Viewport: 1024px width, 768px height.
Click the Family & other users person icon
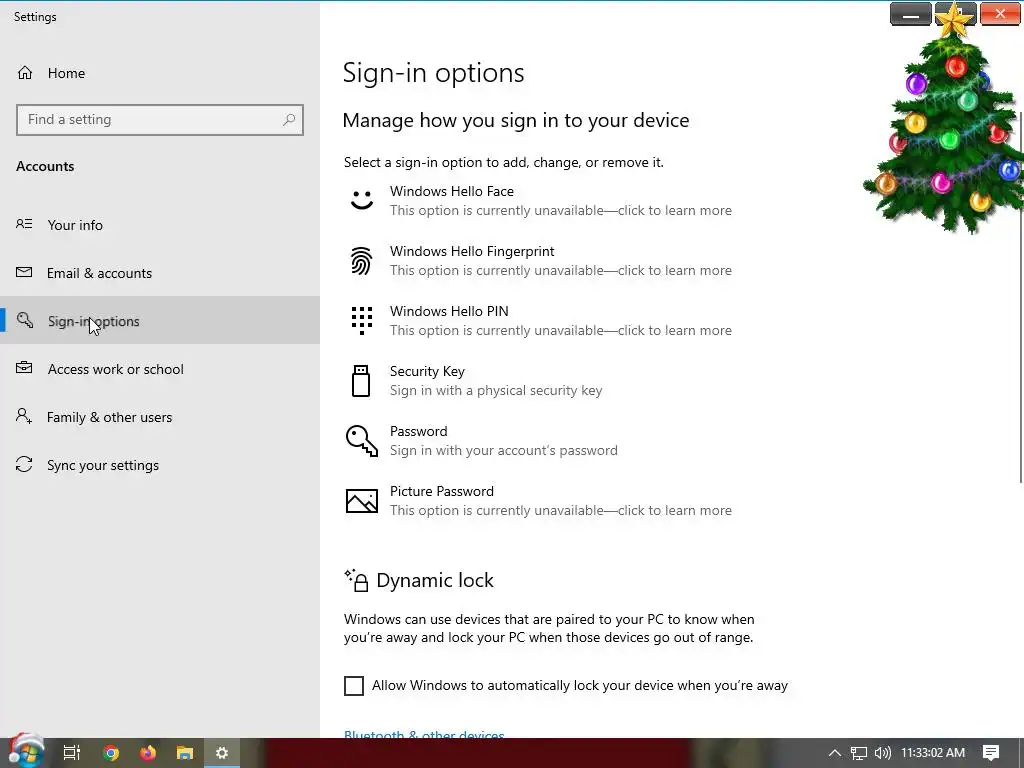pyautogui.click(x=24, y=416)
